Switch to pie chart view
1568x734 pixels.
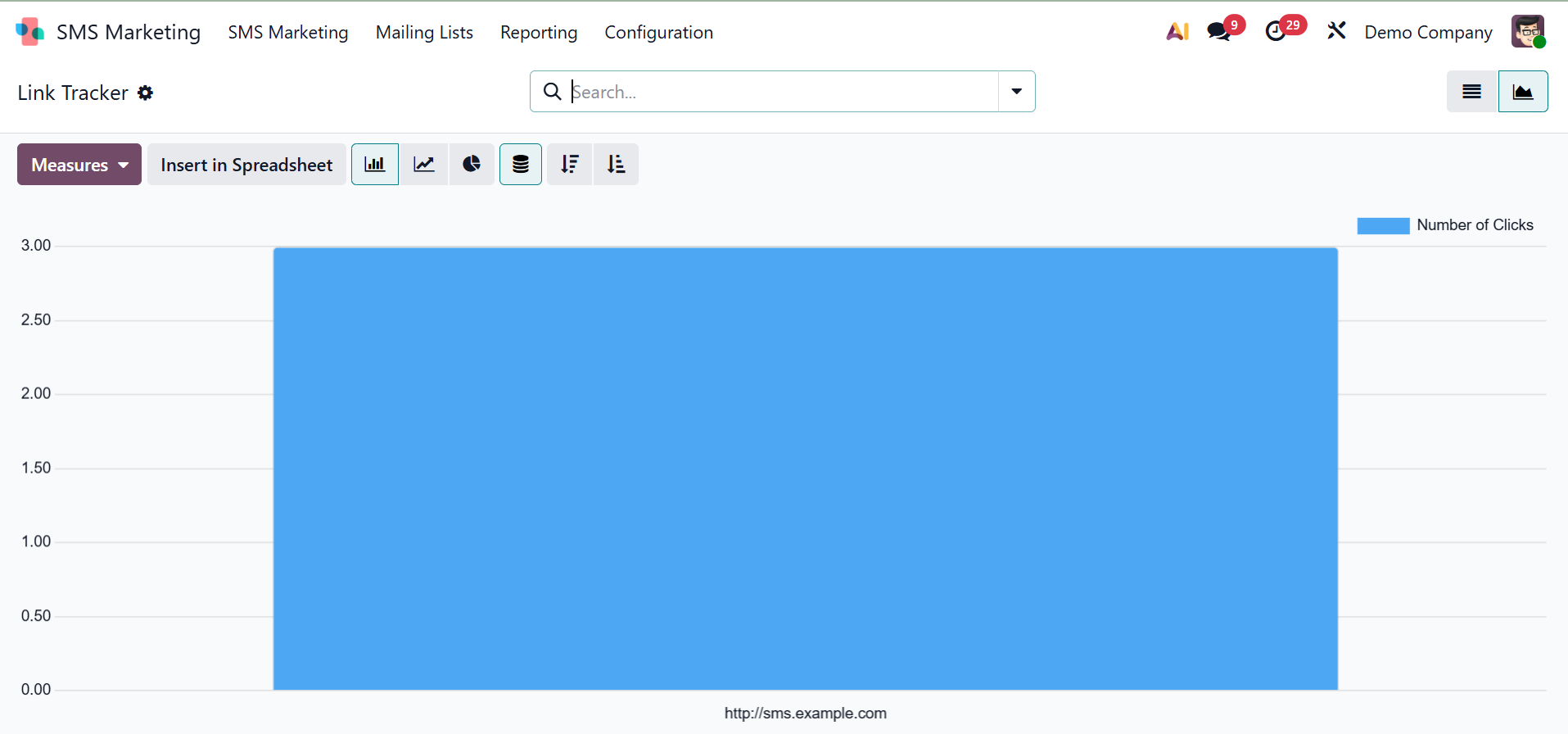(472, 165)
